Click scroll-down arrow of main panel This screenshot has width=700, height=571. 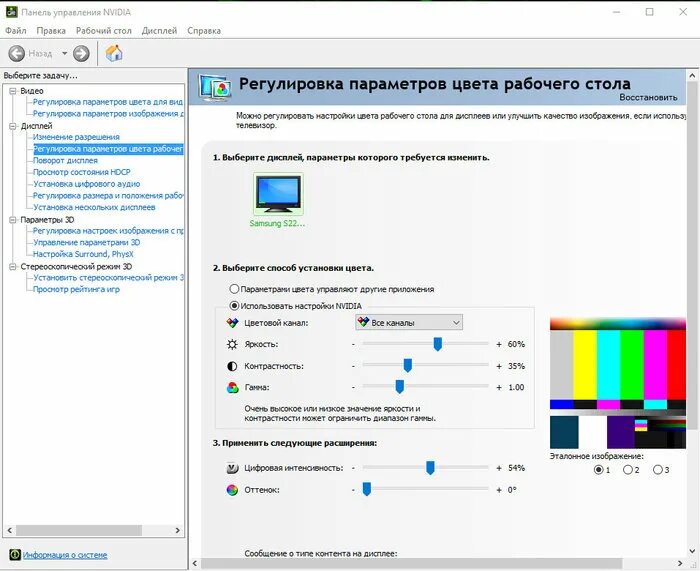pyautogui.click(x=692, y=551)
